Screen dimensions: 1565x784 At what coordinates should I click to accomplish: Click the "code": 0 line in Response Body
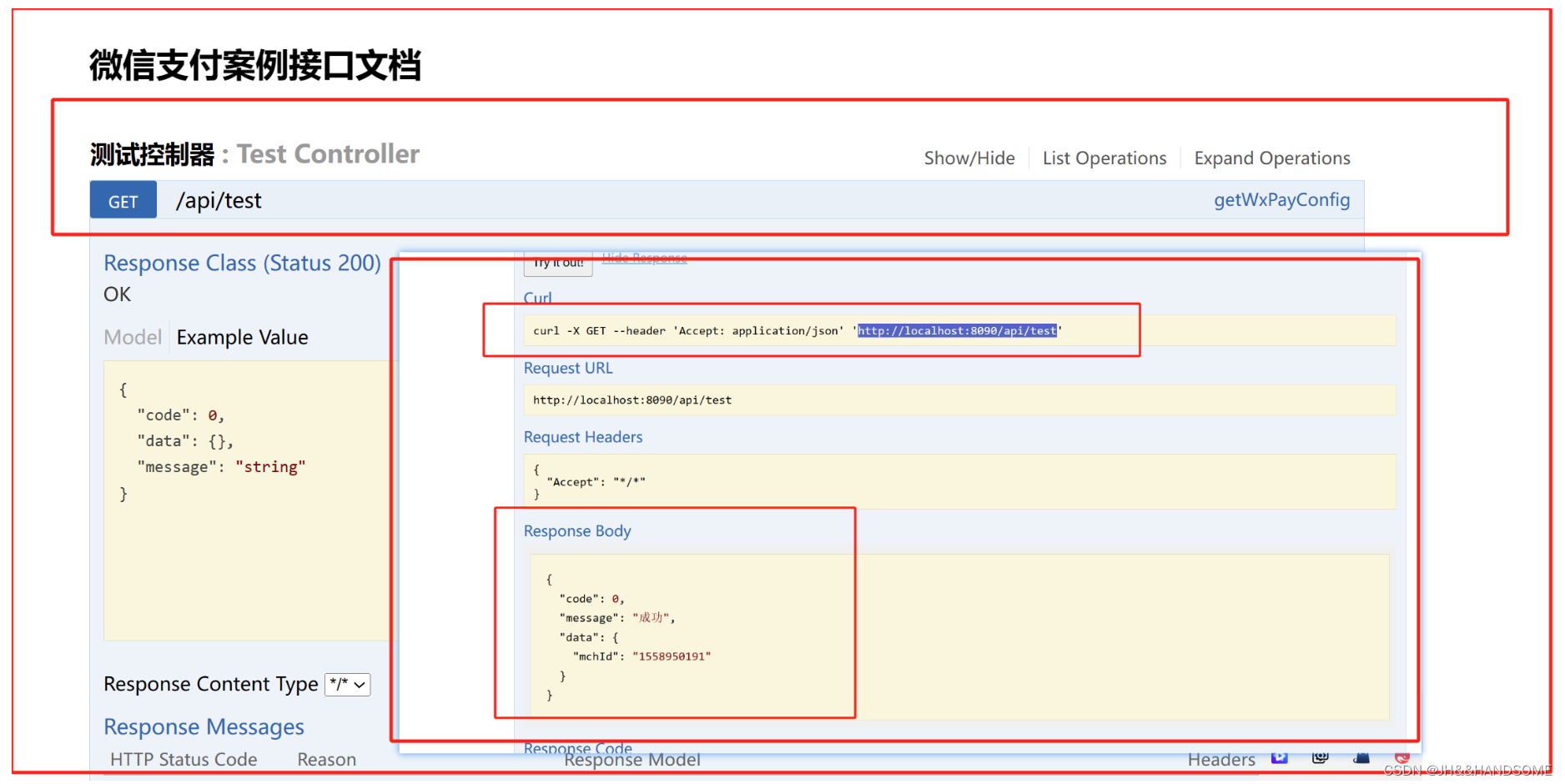591,599
